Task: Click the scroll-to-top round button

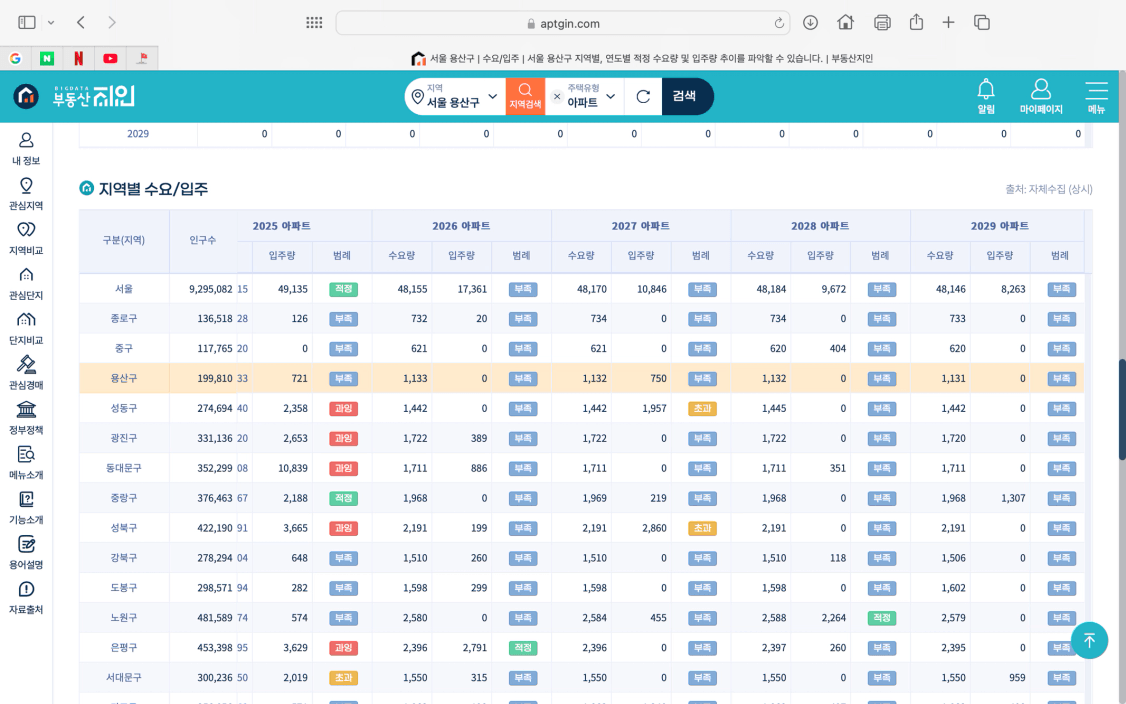Action: point(1089,640)
